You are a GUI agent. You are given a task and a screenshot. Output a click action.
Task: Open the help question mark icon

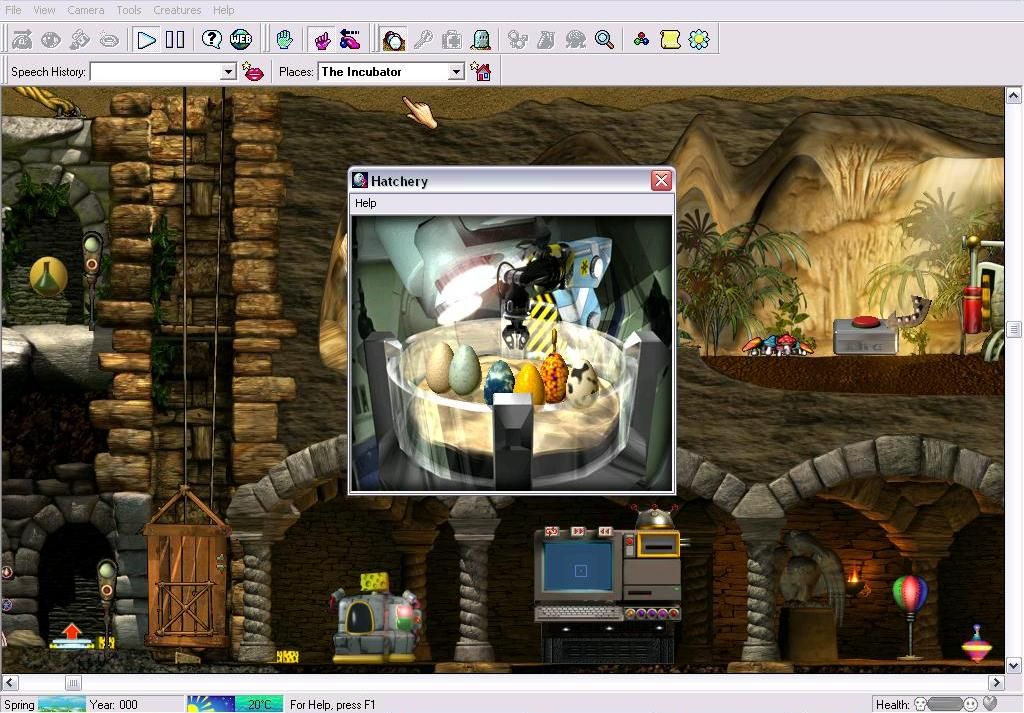(x=212, y=40)
